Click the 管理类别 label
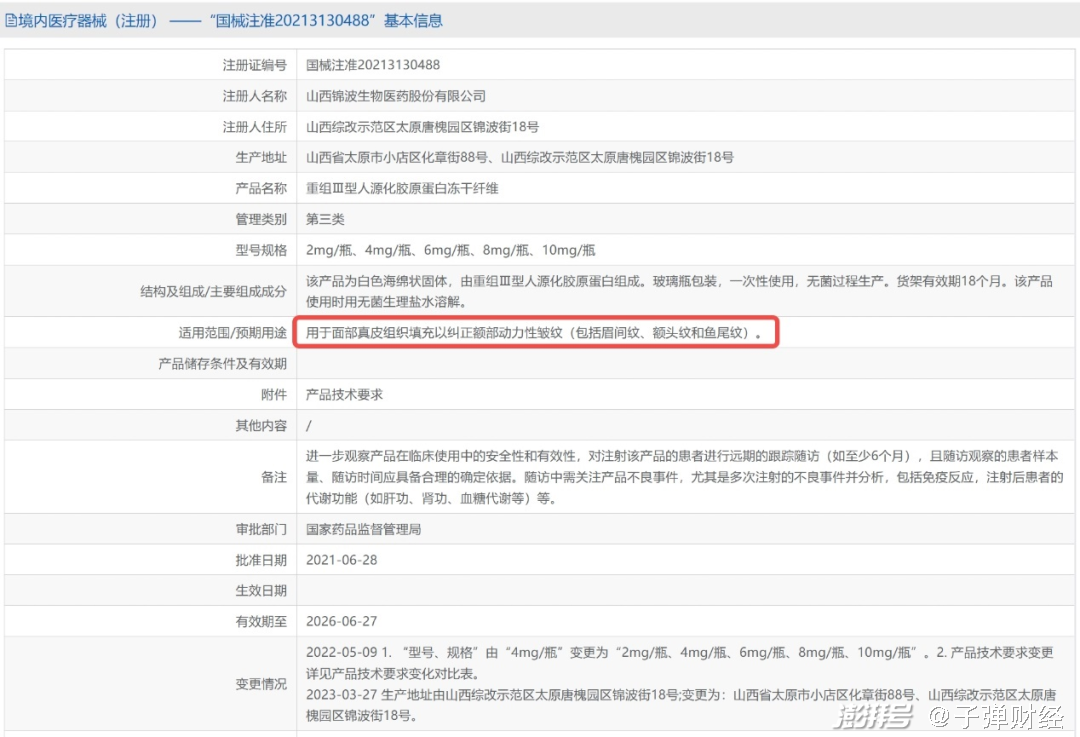 tap(260, 219)
